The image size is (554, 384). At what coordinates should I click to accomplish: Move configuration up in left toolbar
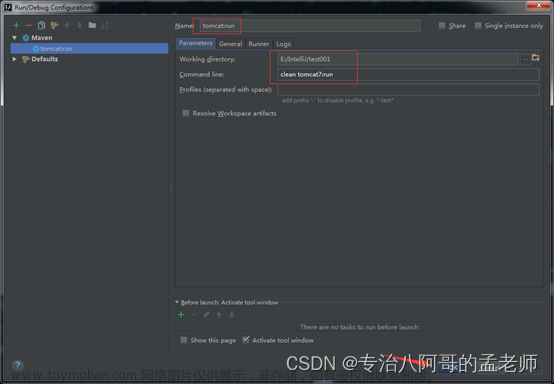(x=67, y=25)
